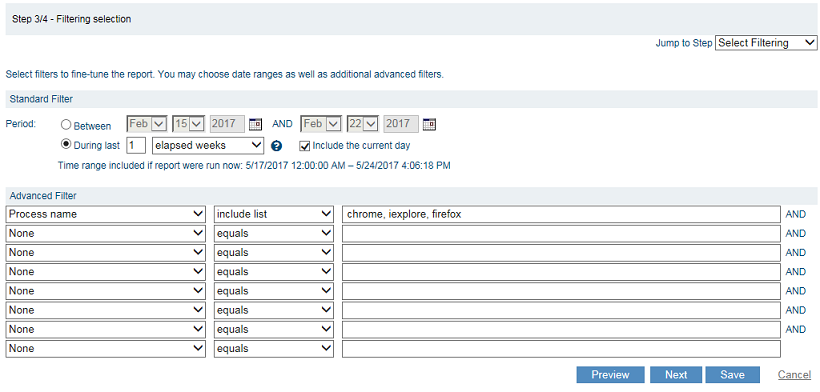Screen dimensions: 820x392
Task: Expand the elapsed weeks unit dropdown
Action: click(x=208, y=146)
